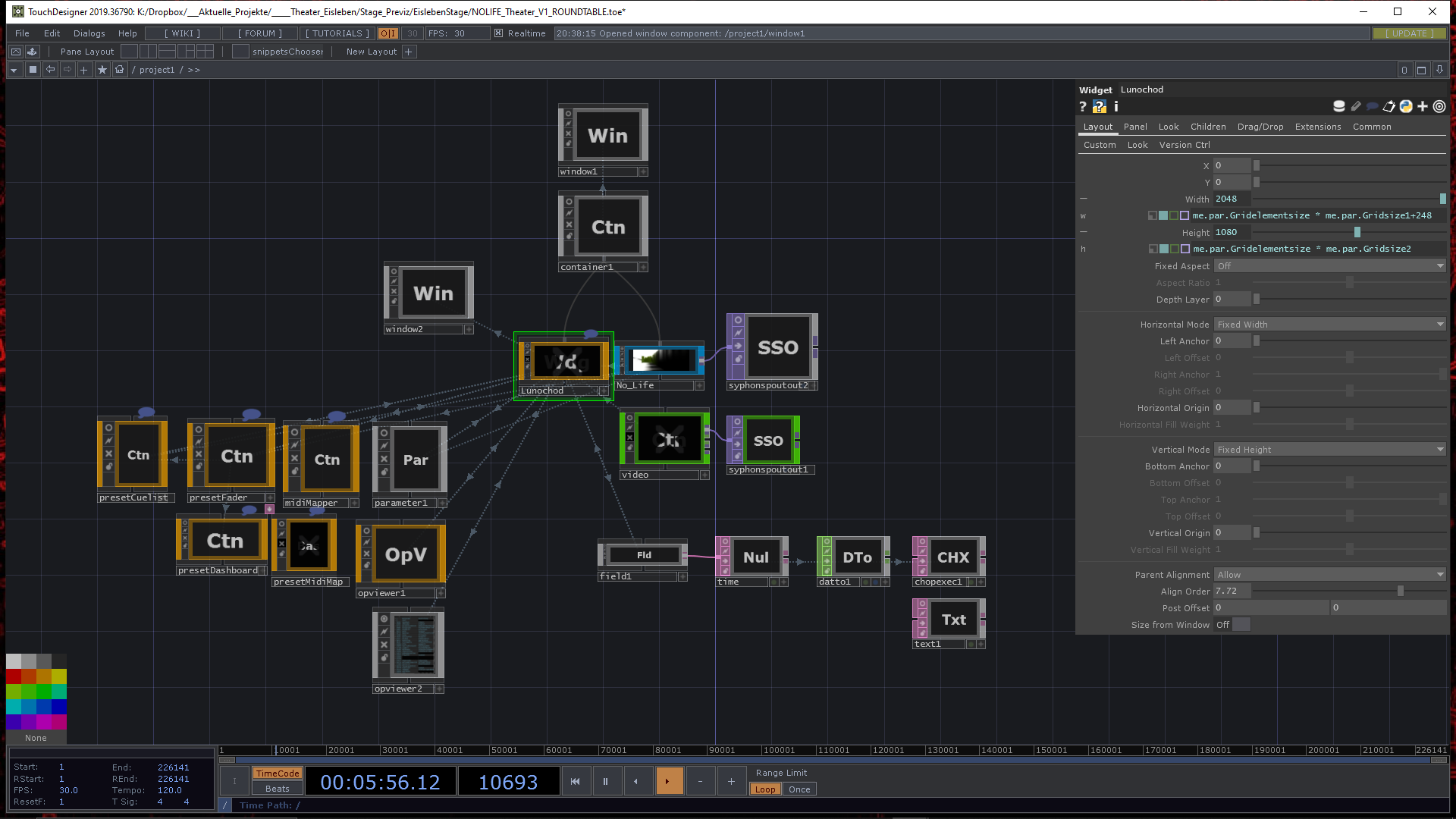This screenshot has height=819, width=1456.
Task: Open the WIKI link button
Action: pyautogui.click(x=183, y=33)
